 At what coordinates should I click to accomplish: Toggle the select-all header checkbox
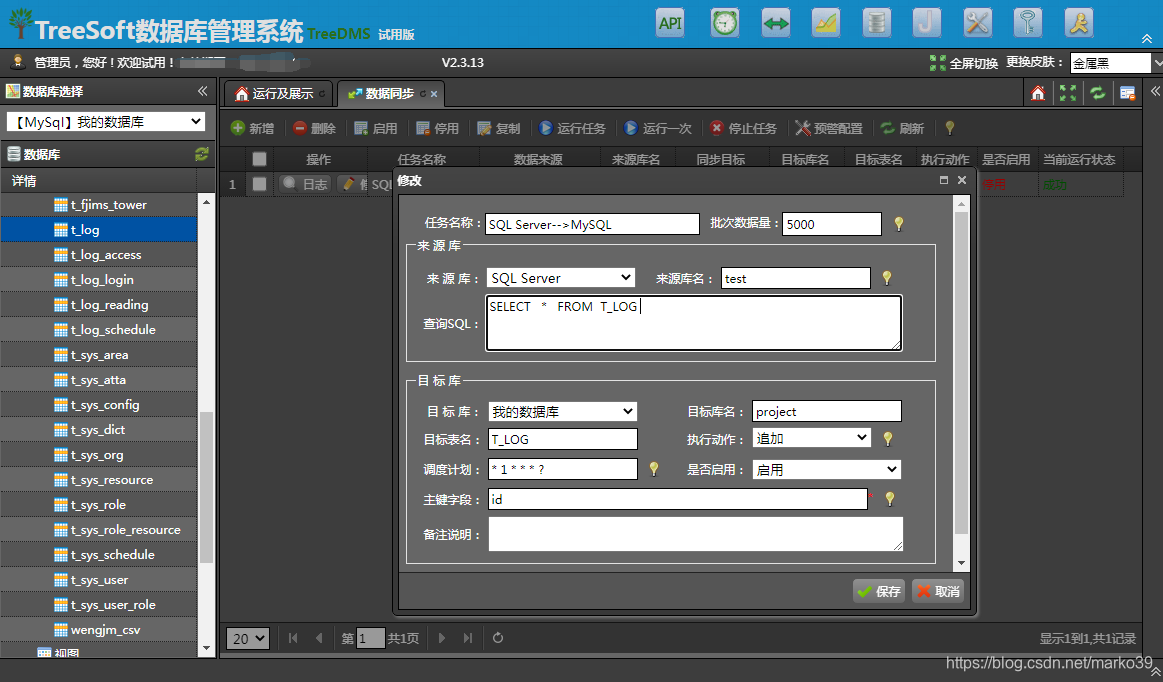click(x=259, y=159)
